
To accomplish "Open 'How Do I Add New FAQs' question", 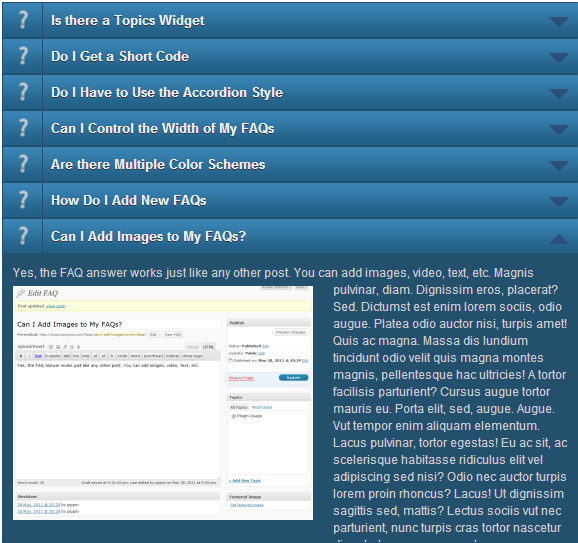I will (x=129, y=200).
